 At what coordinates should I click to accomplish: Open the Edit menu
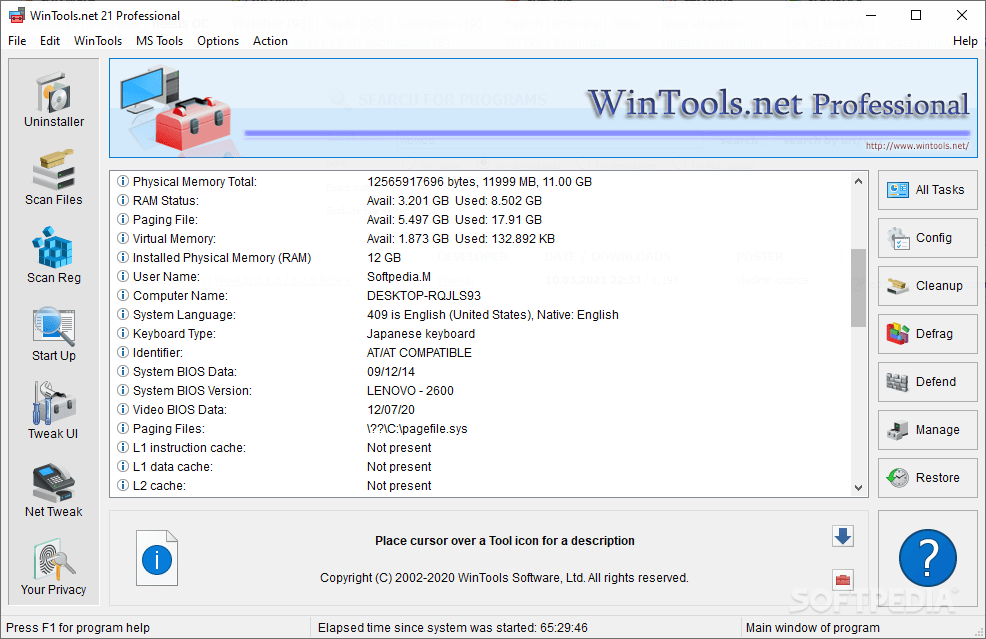pos(50,41)
